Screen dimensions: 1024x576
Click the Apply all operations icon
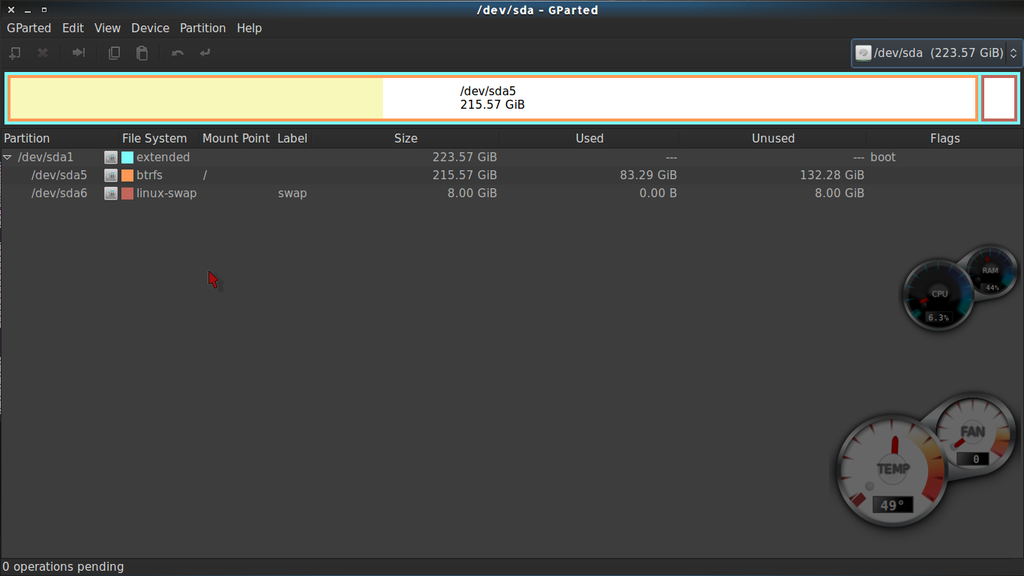(x=205, y=53)
